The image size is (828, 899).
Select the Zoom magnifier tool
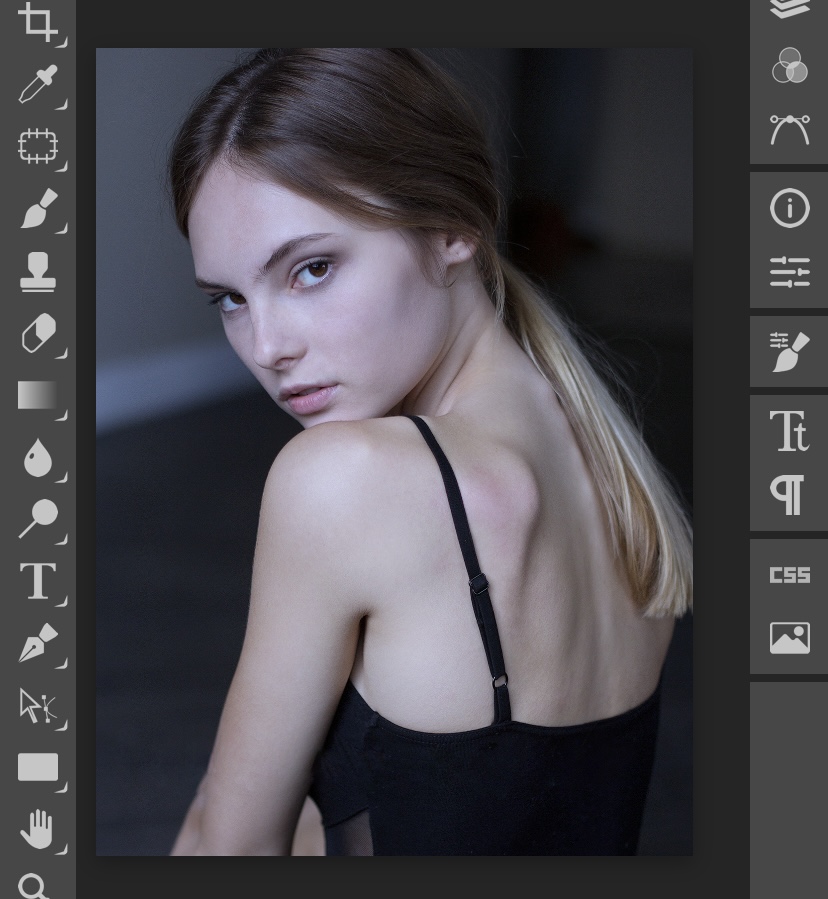34,886
